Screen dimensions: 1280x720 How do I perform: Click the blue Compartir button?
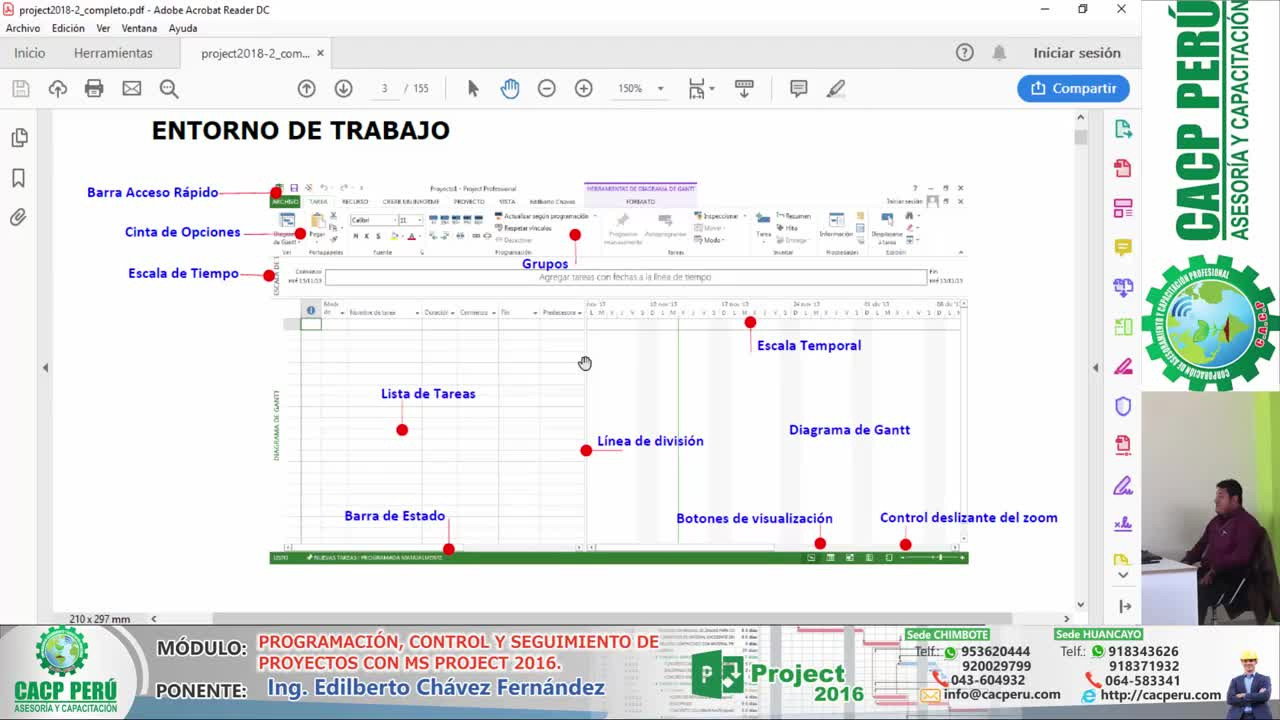(x=1073, y=88)
